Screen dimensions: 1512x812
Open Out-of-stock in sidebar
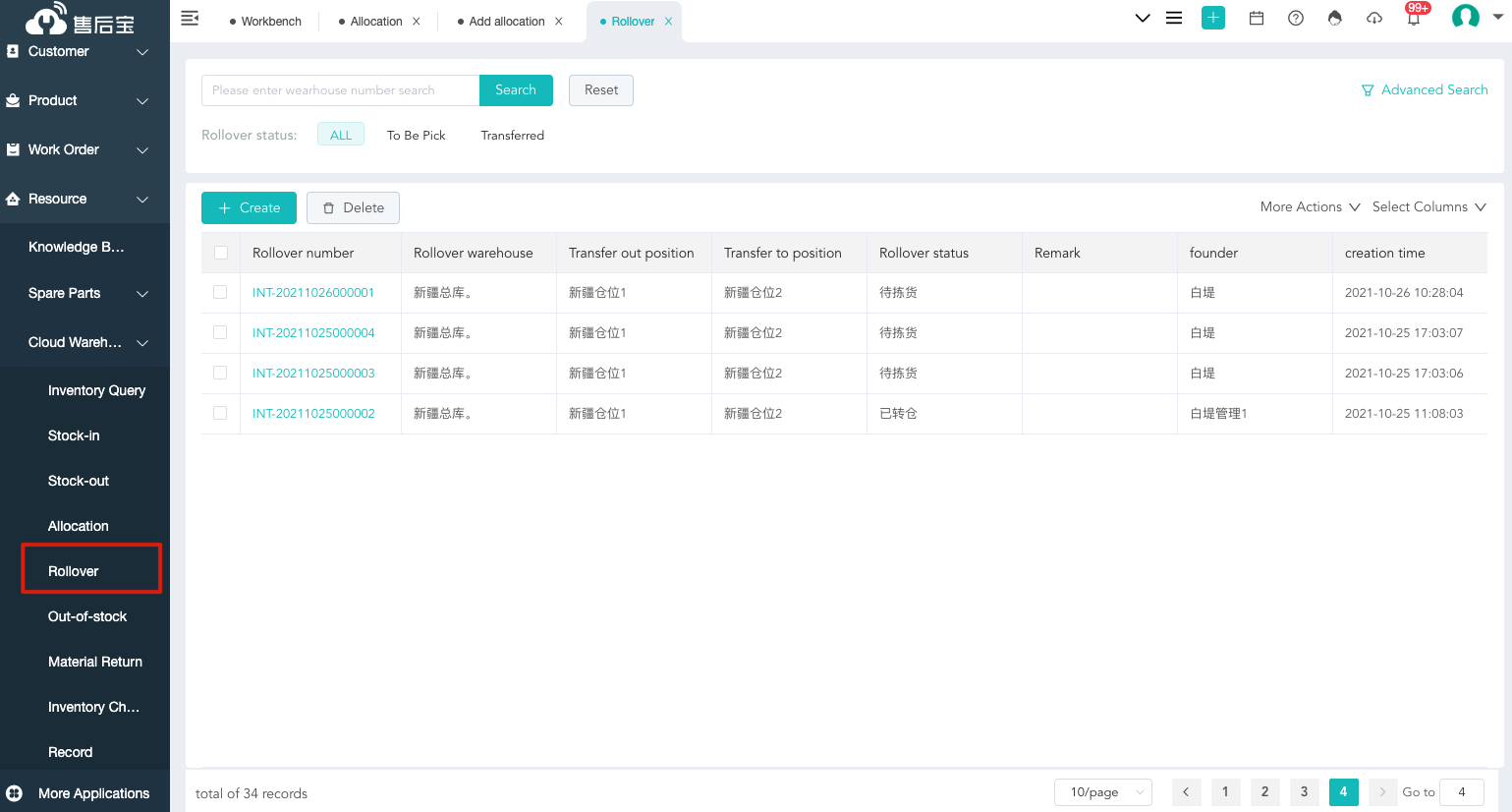[87, 616]
